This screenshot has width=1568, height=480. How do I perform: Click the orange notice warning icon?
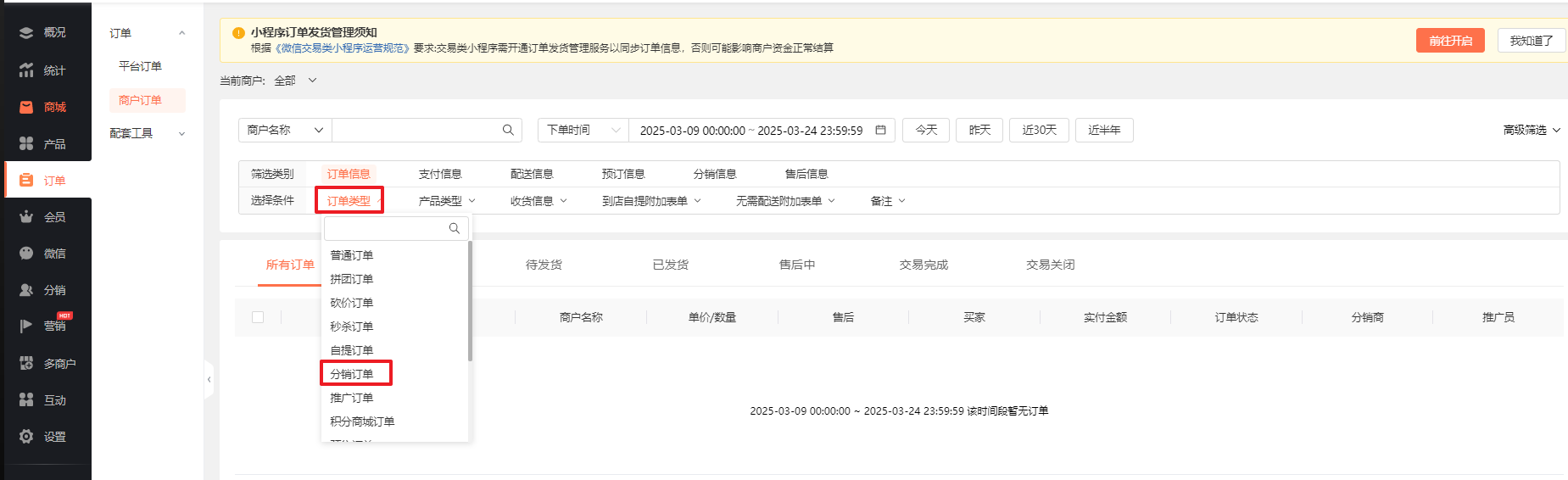pos(238,33)
